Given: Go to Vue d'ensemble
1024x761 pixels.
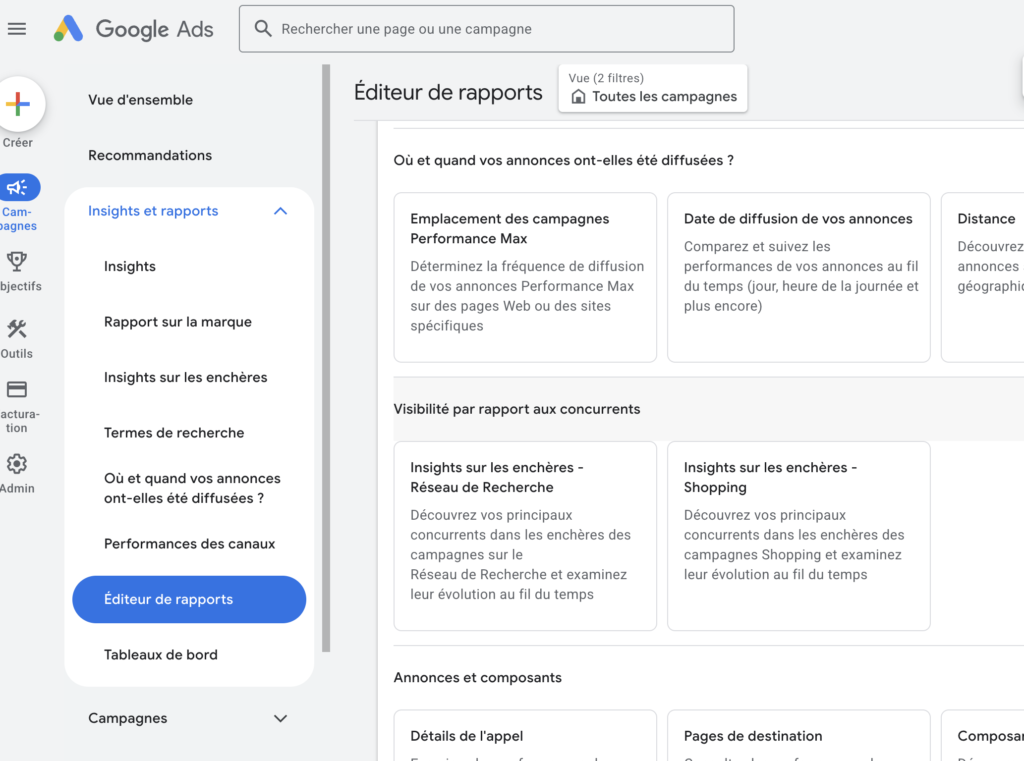Looking at the screenshot, I should [x=140, y=100].
